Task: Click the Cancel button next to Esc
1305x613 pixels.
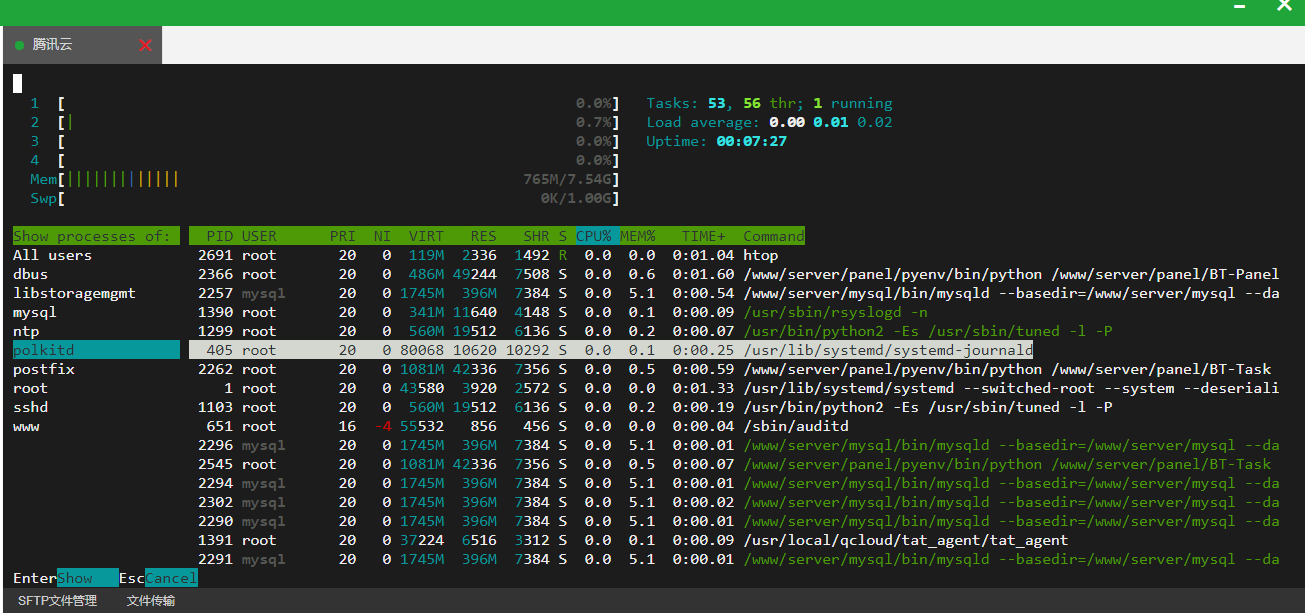Action: [x=171, y=578]
